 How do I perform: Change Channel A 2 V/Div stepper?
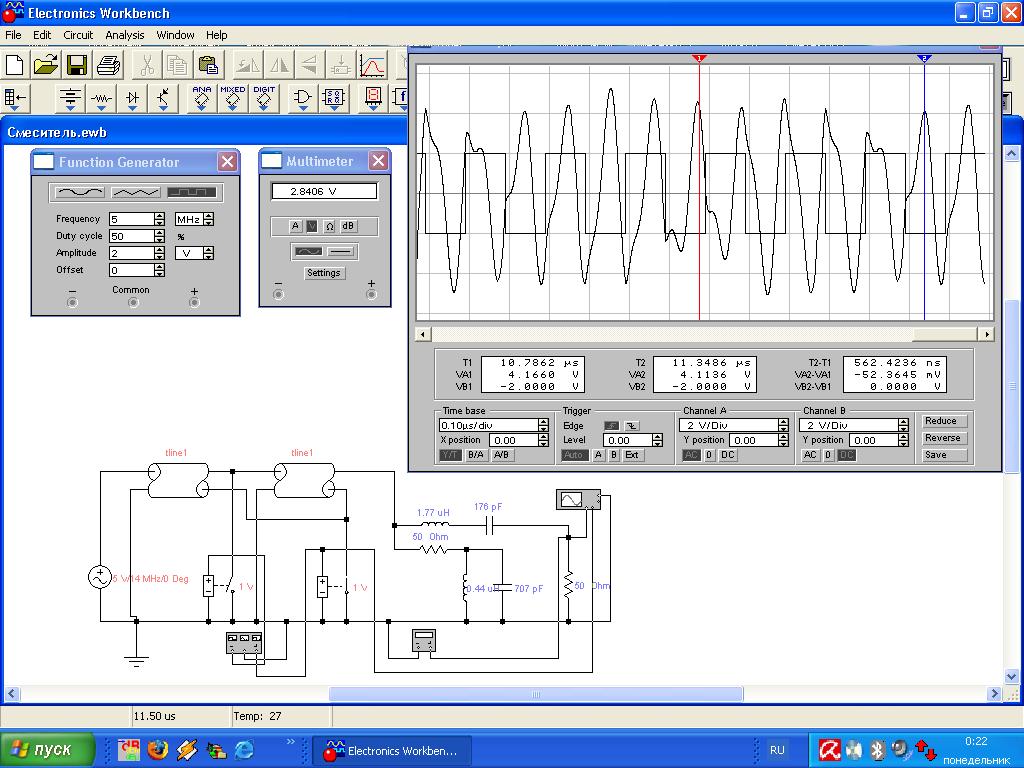(784, 425)
